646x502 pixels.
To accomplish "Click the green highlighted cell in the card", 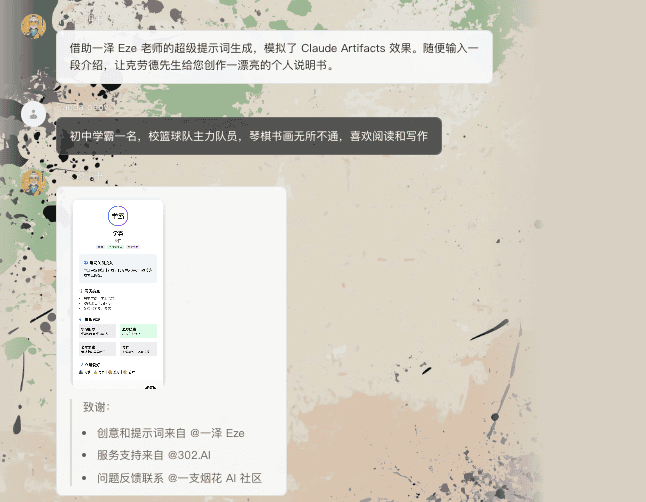I will 138,329.
